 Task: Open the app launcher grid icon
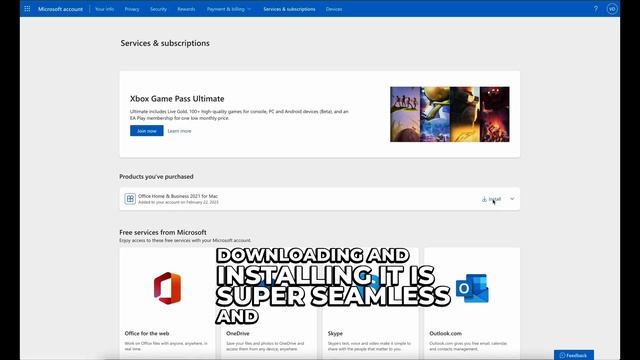[27, 9]
